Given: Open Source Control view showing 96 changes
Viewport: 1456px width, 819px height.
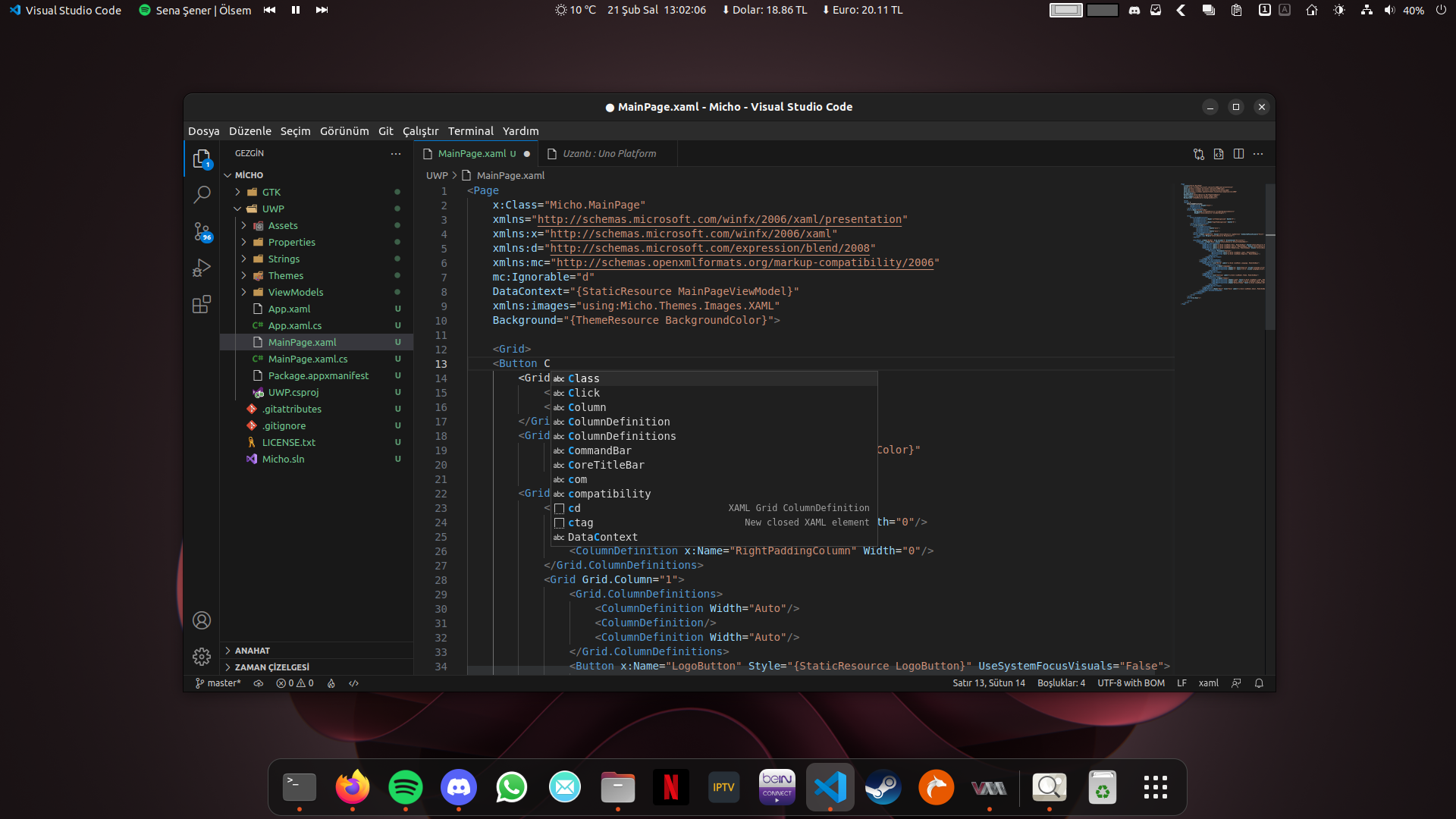Looking at the screenshot, I should pyautogui.click(x=202, y=231).
